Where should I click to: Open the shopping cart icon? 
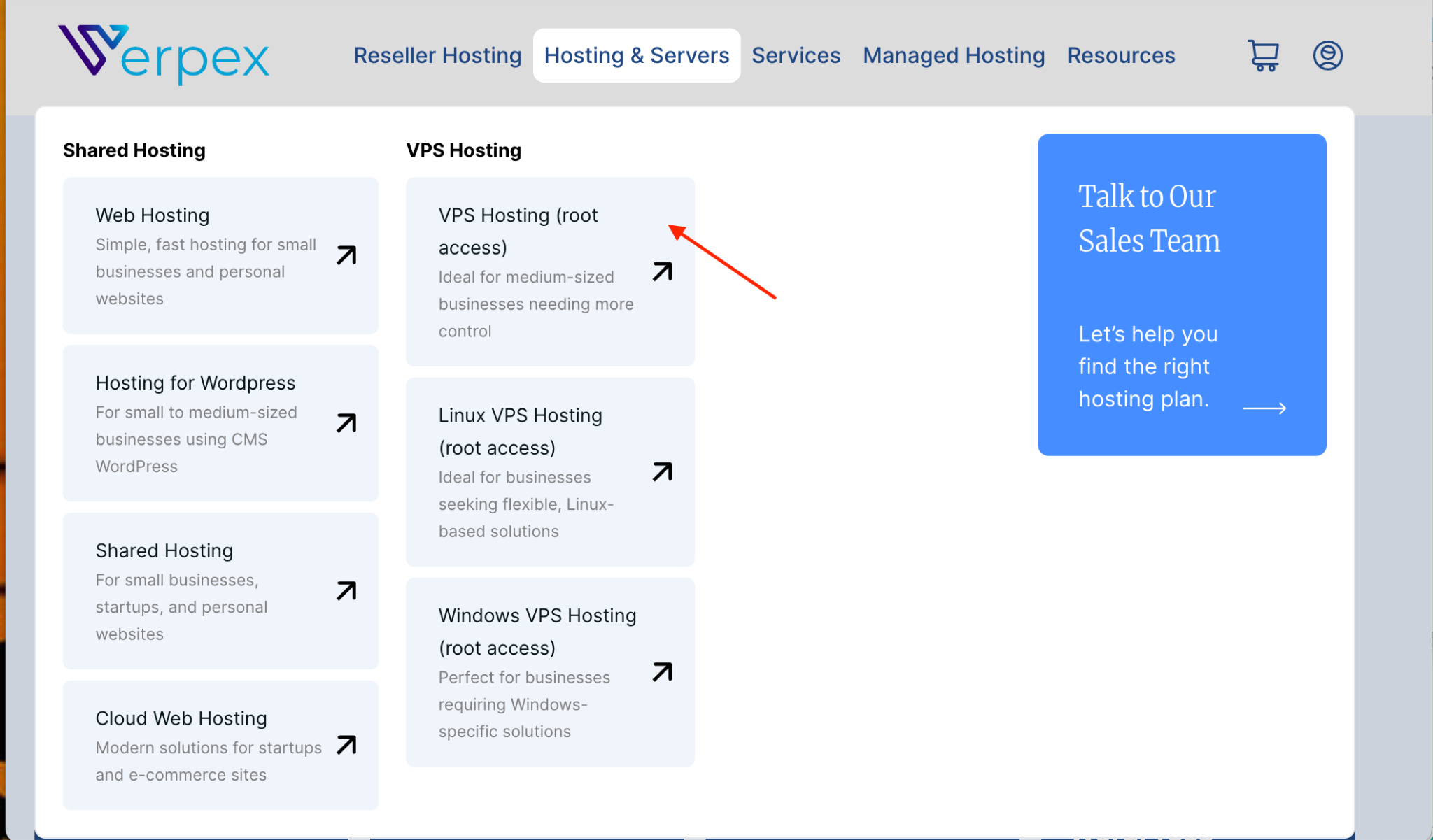[x=1264, y=55]
